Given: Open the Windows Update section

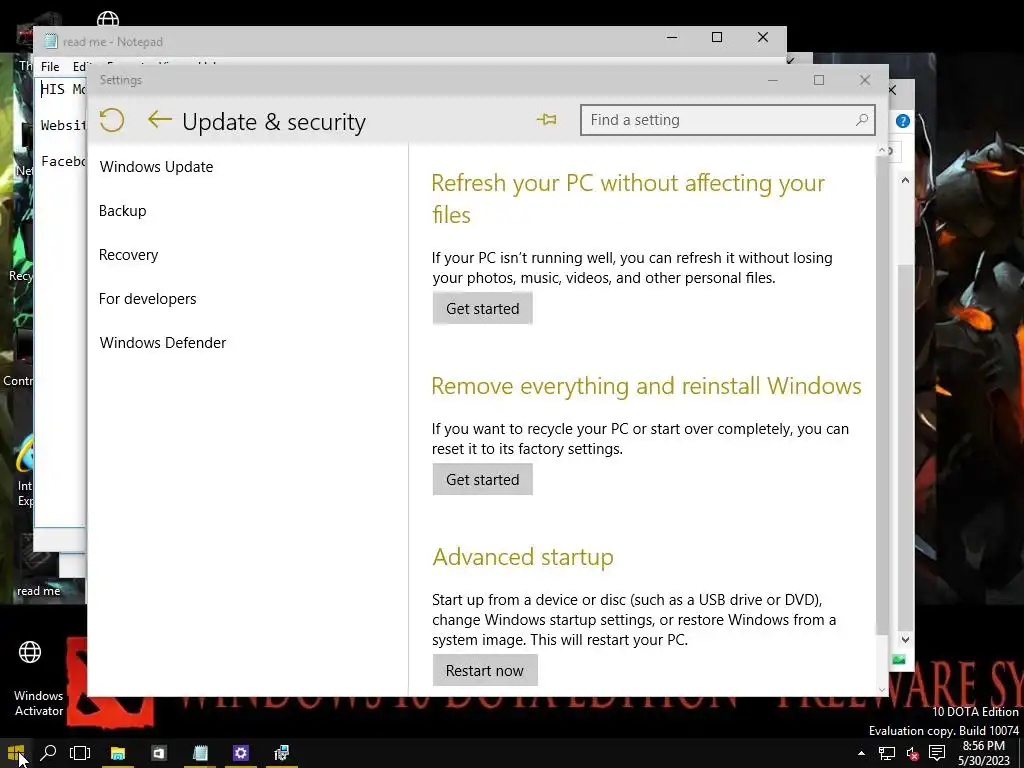Looking at the screenshot, I should [156, 167].
